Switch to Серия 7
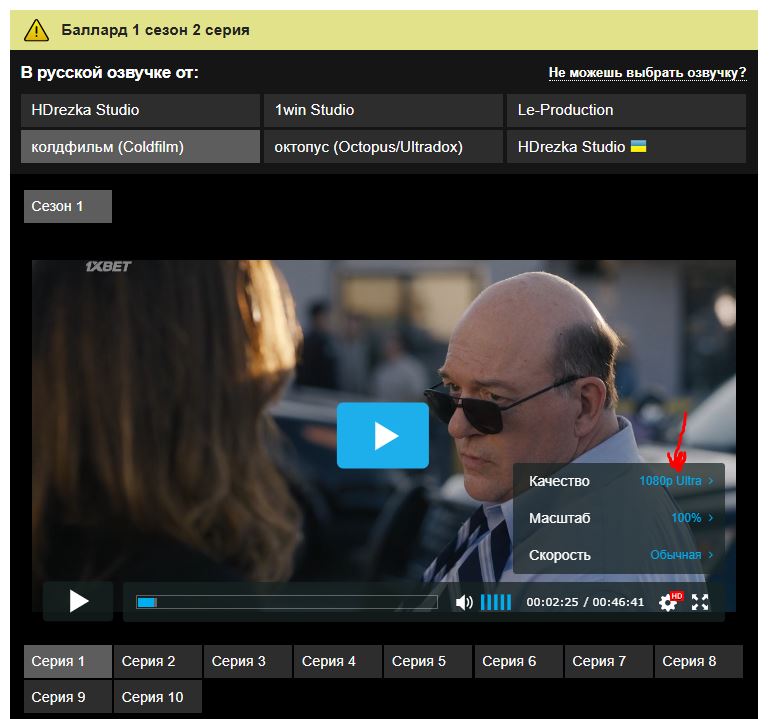The height and width of the screenshot is (719, 770). (x=608, y=662)
